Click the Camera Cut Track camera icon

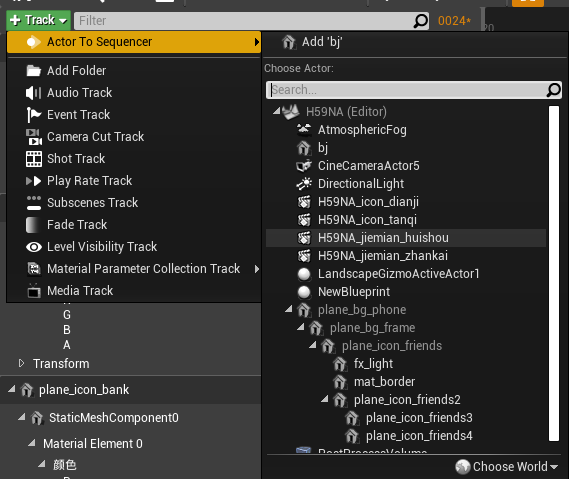point(34,137)
